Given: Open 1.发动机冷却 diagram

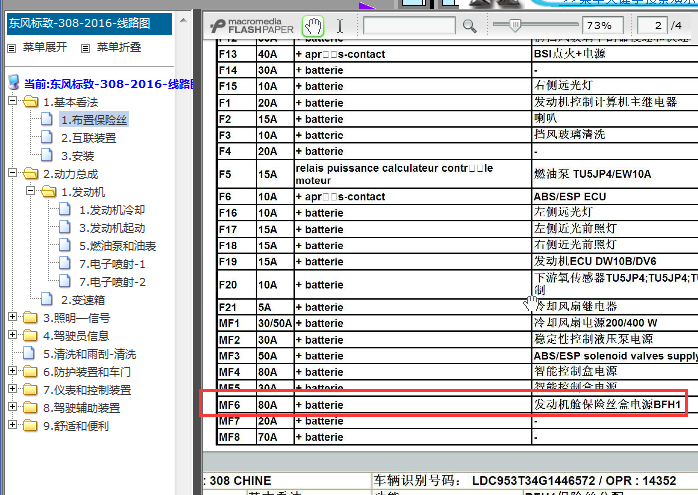Looking at the screenshot, I should tap(112, 210).
